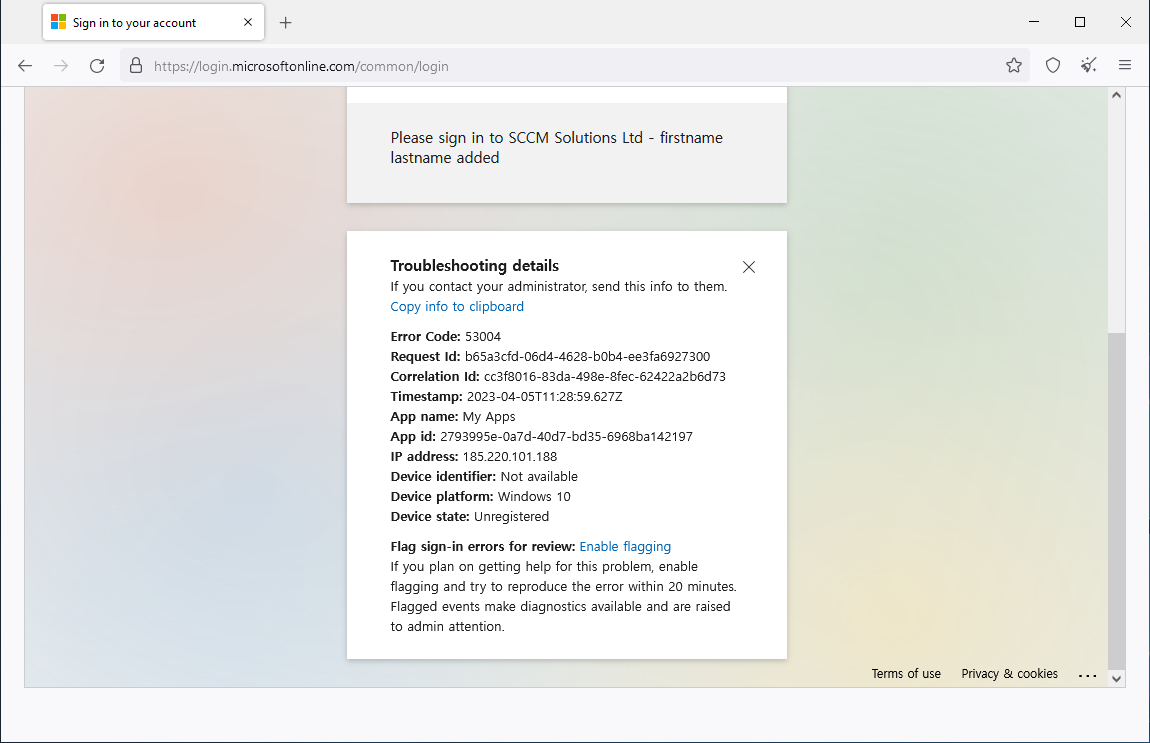Click the scrollbar down arrow
The width and height of the screenshot is (1150, 743).
(x=1117, y=678)
